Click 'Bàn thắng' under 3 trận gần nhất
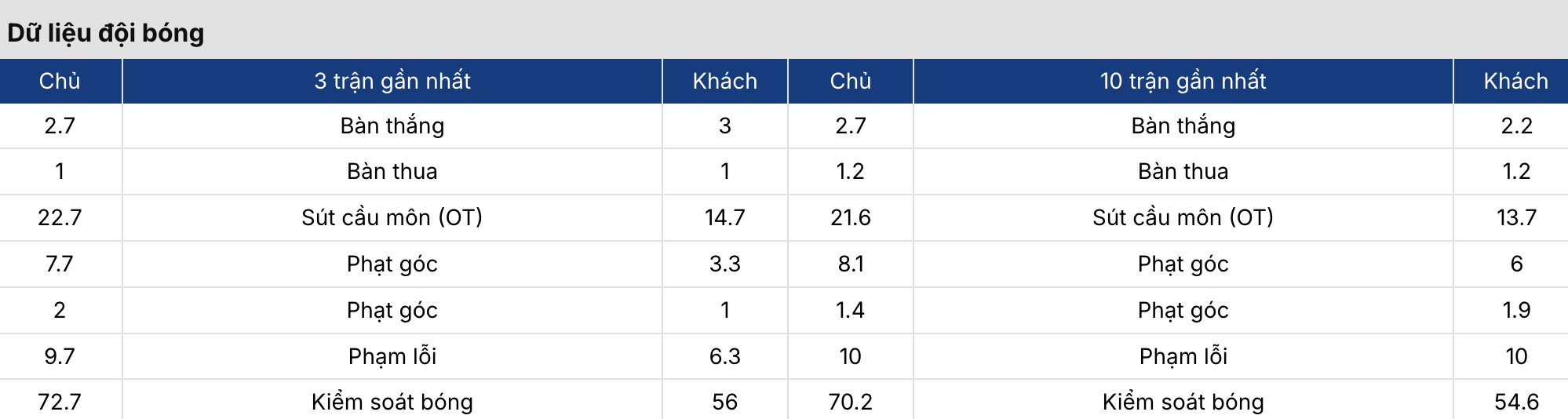The image size is (1568, 419). [392, 126]
